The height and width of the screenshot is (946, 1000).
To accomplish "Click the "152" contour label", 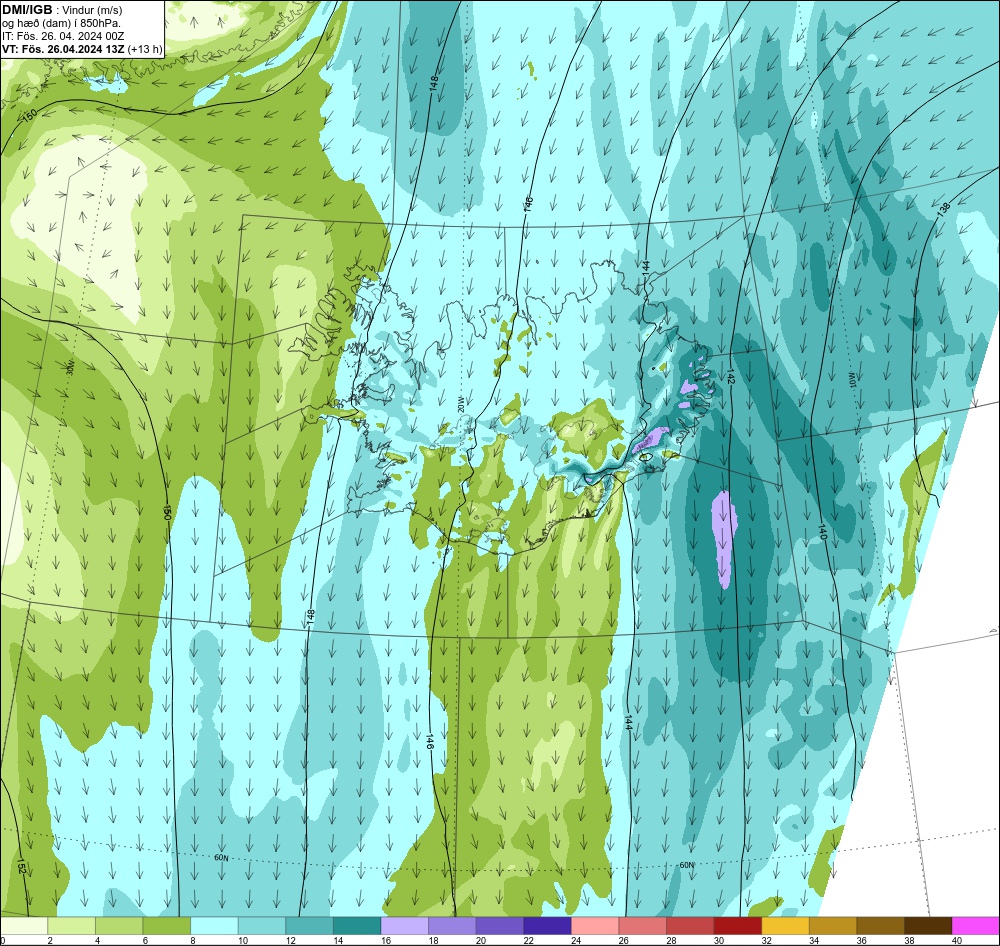I will click(20, 867).
